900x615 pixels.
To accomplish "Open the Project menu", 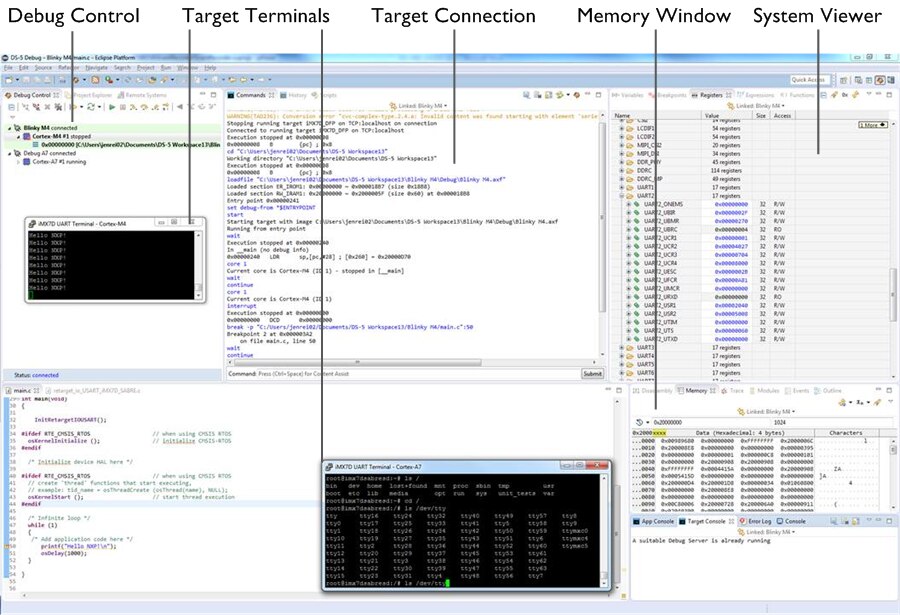I will coord(146,68).
